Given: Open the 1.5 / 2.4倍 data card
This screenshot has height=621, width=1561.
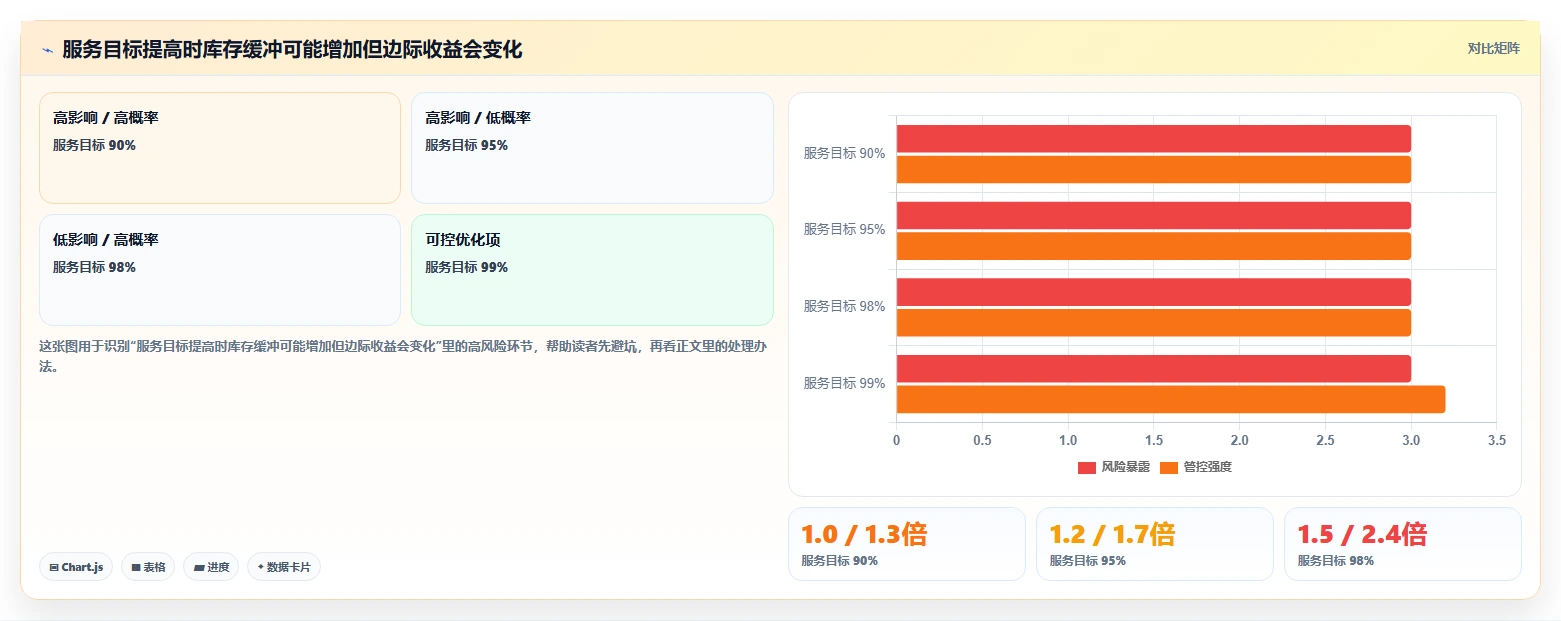Looking at the screenshot, I should 1403,544.
